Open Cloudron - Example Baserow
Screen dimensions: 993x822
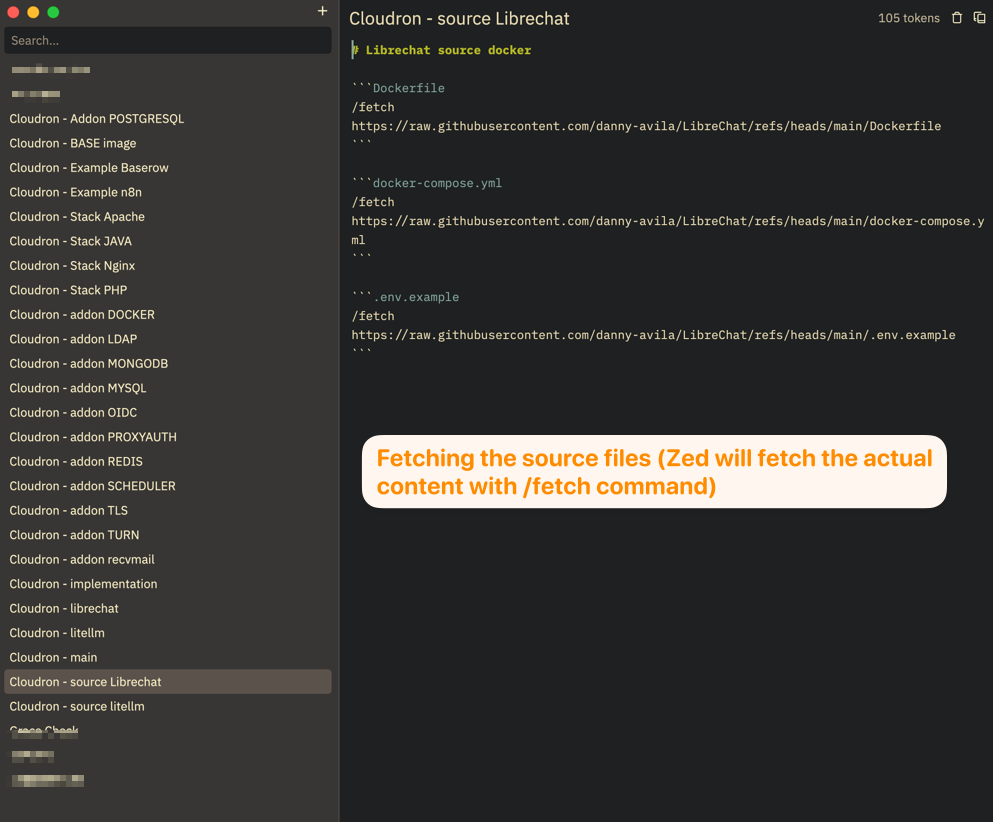(168, 168)
